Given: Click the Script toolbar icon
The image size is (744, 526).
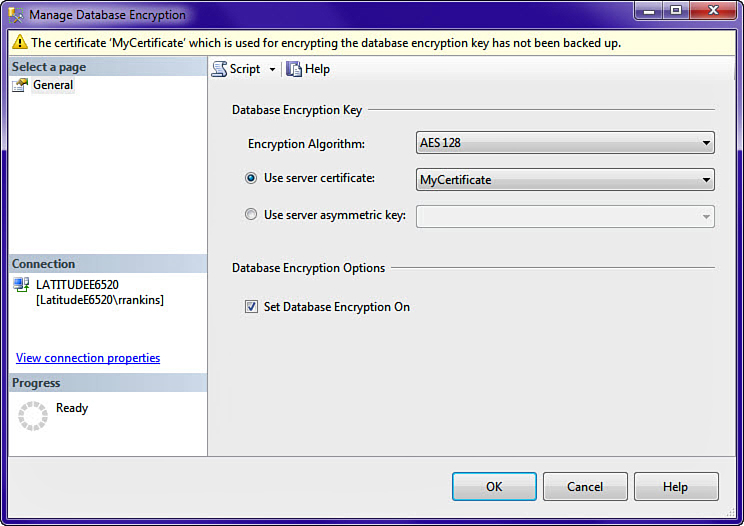Looking at the screenshot, I should (220, 69).
